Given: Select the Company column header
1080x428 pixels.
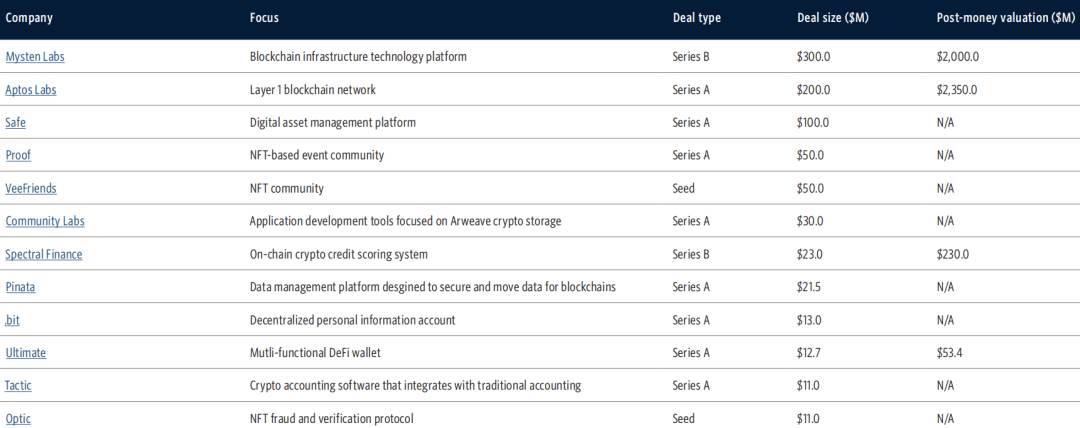Looking at the screenshot, I should point(29,19).
